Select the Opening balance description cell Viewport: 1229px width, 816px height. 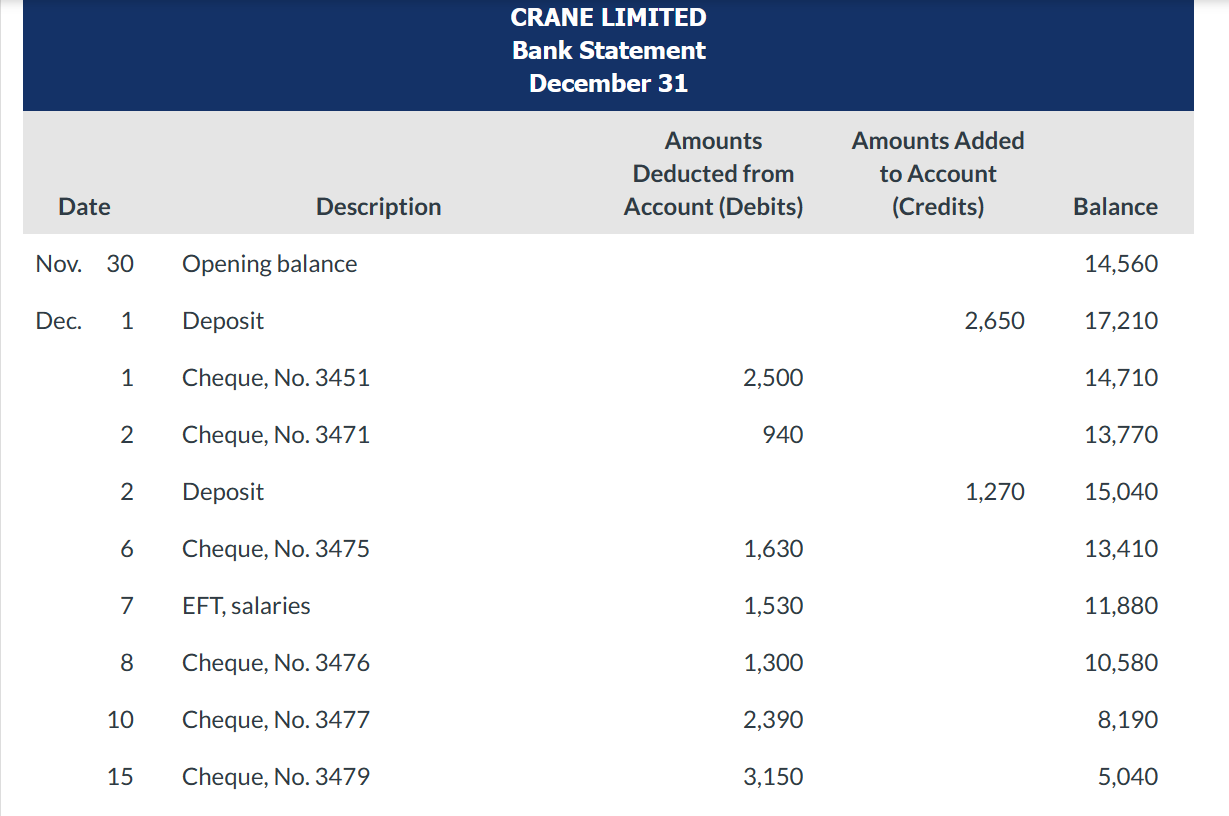[269, 264]
